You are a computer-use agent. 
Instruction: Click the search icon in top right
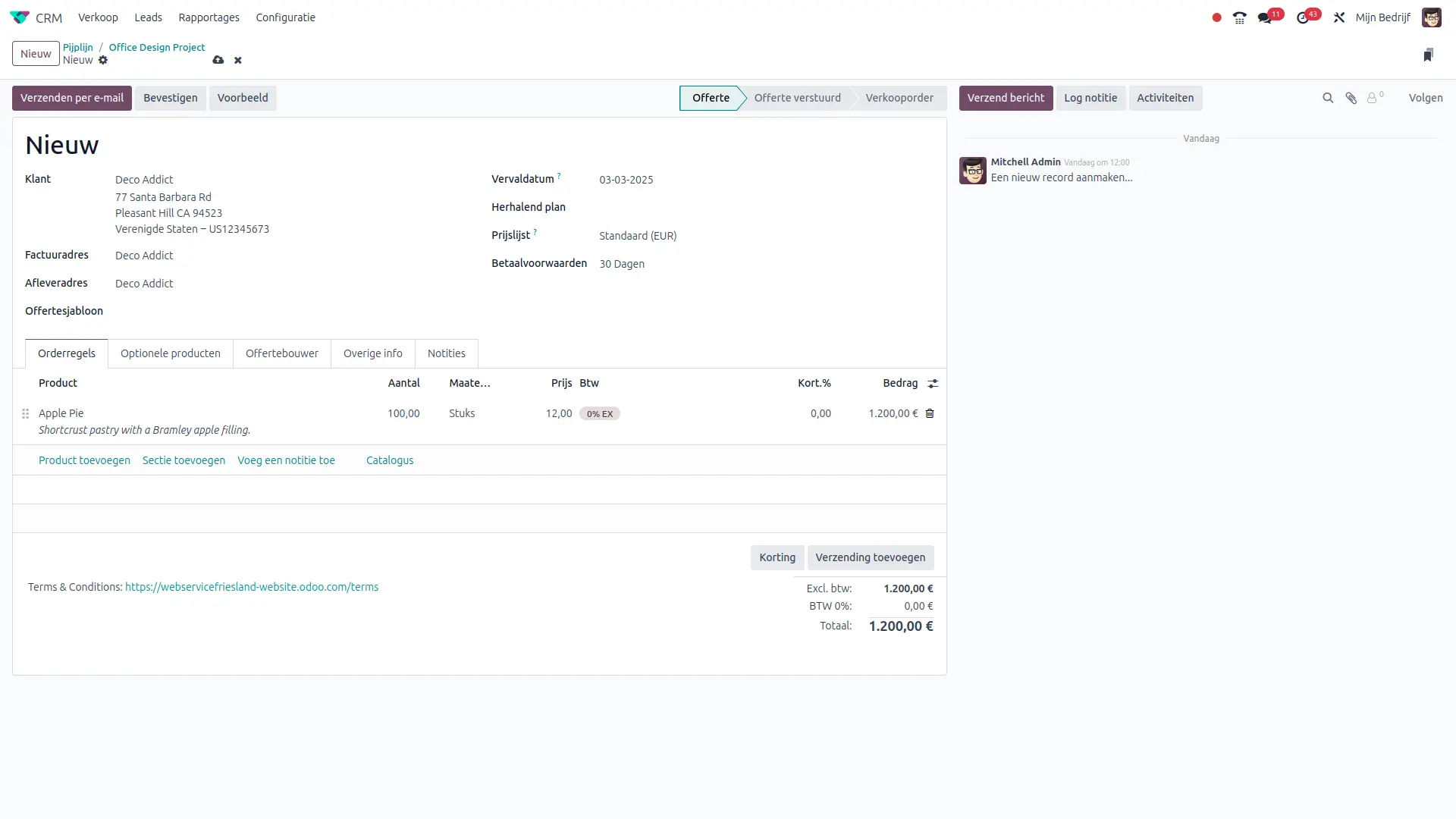point(1328,98)
